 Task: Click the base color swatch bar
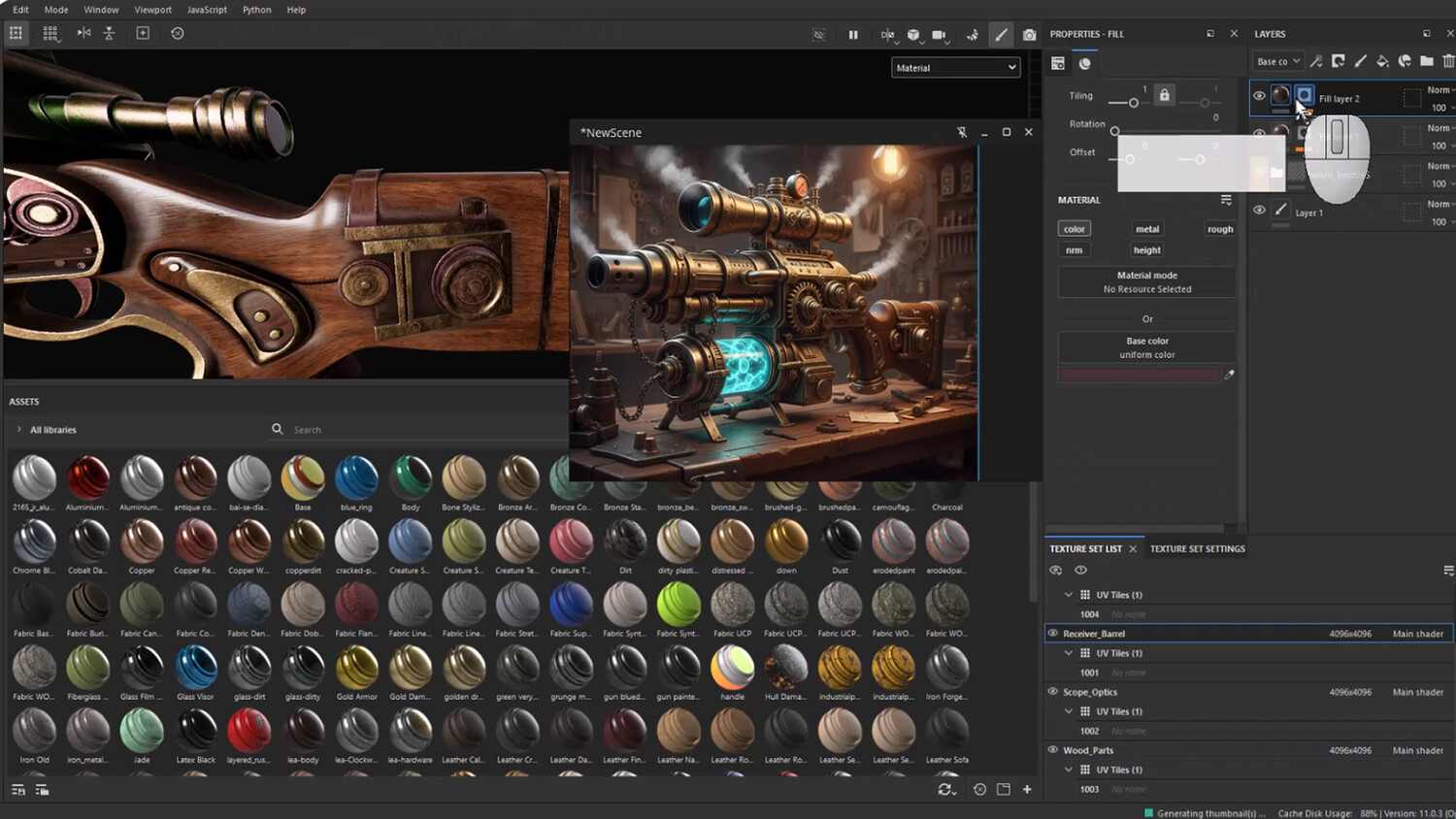[x=1139, y=375]
